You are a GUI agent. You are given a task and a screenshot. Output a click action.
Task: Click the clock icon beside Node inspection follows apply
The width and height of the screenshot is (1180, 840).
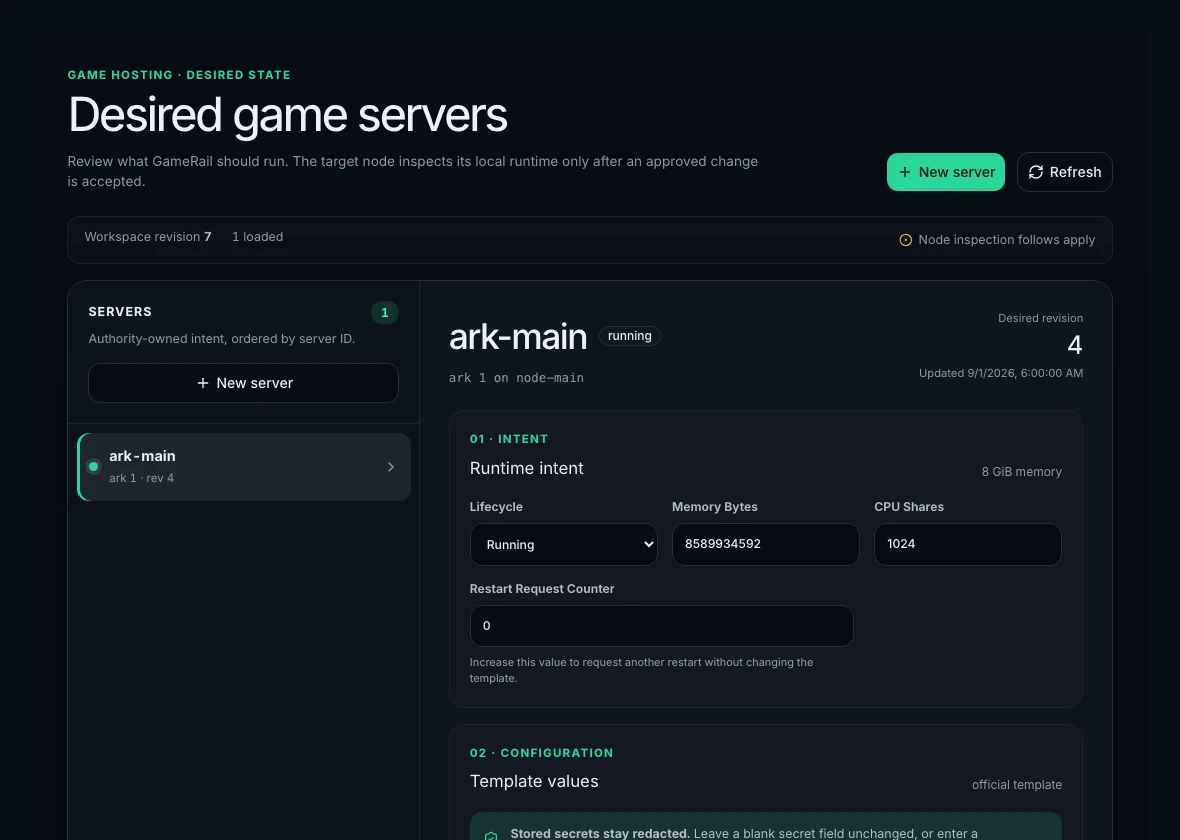(x=905, y=240)
